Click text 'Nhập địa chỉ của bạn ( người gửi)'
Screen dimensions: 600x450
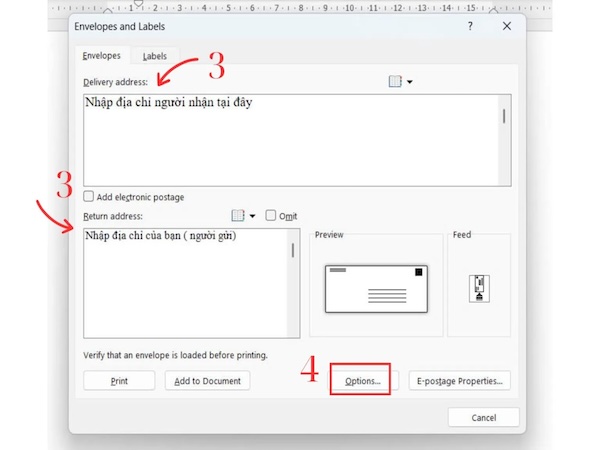[x=161, y=236]
